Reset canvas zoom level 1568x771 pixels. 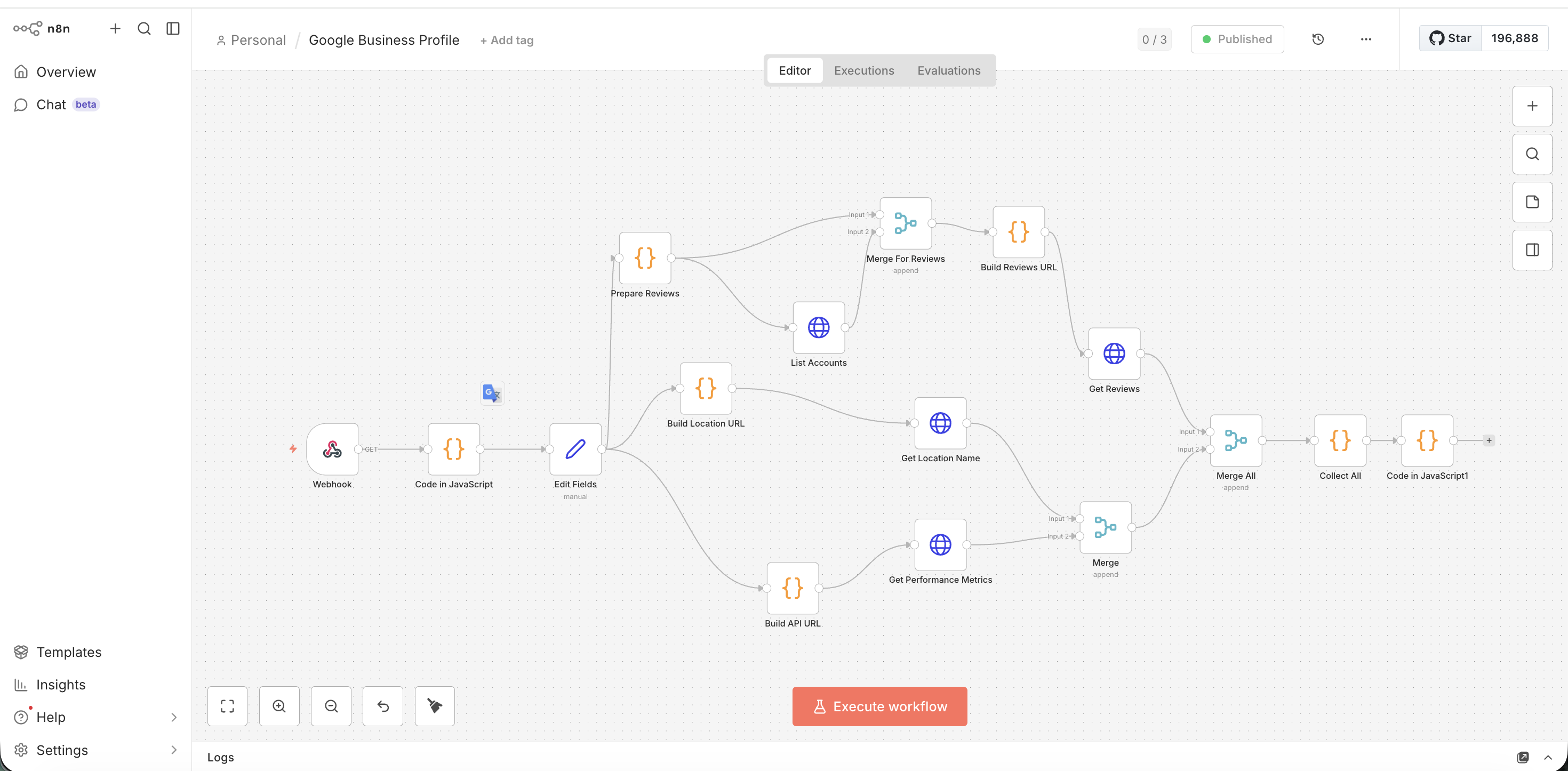383,706
